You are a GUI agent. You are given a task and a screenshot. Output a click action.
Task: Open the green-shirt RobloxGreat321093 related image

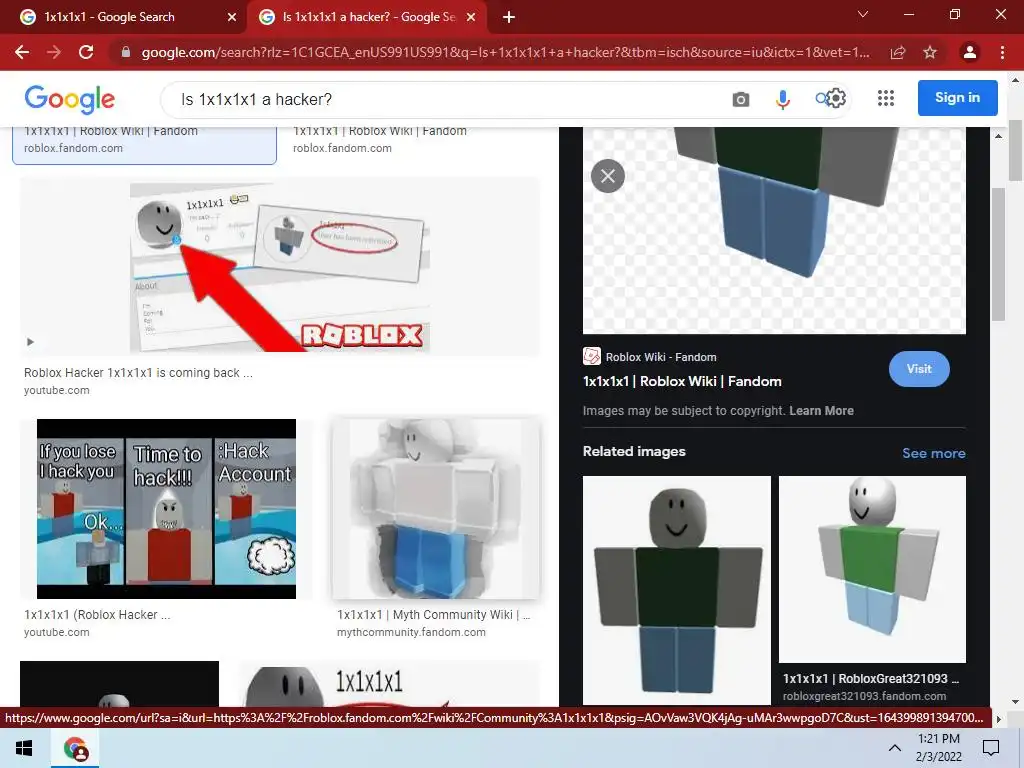click(x=872, y=569)
